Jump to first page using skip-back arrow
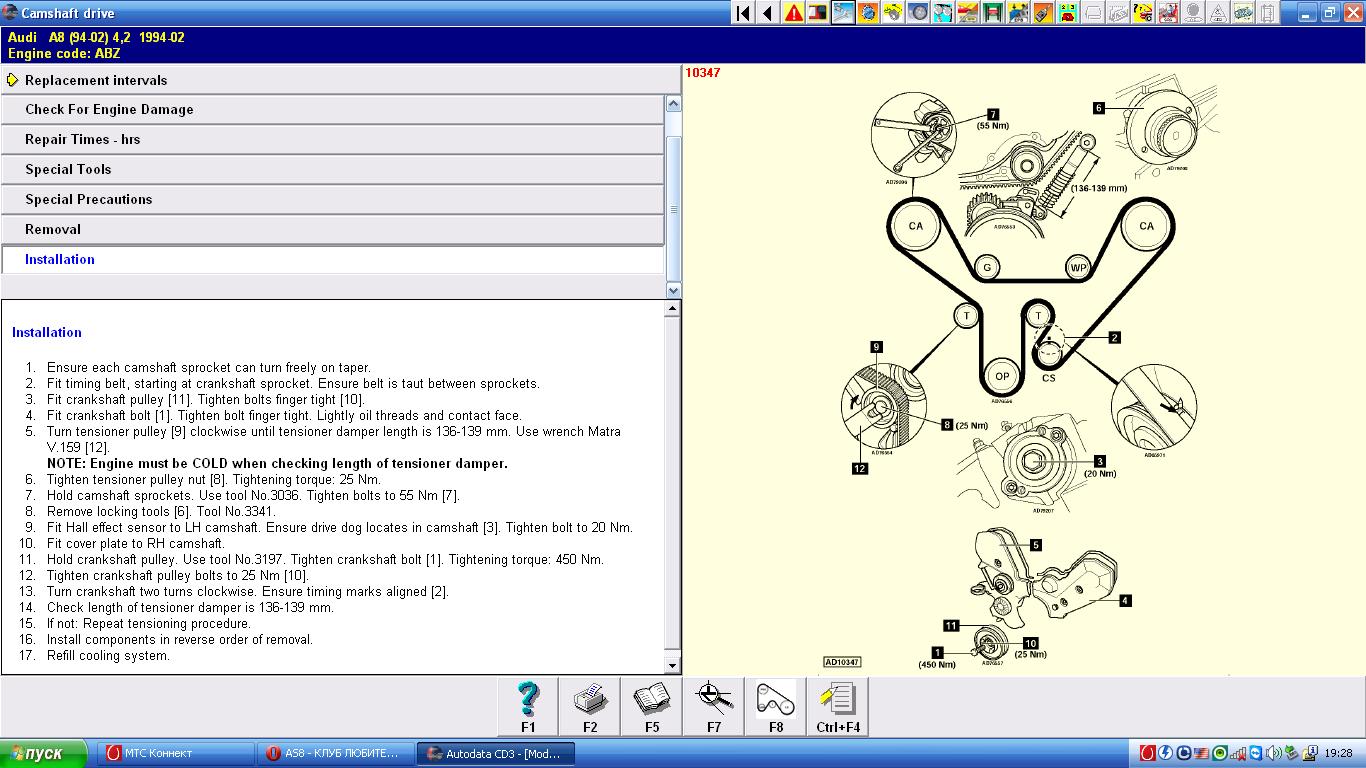Image resolution: width=1366 pixels, height=768 pixels. pos(743,13)
